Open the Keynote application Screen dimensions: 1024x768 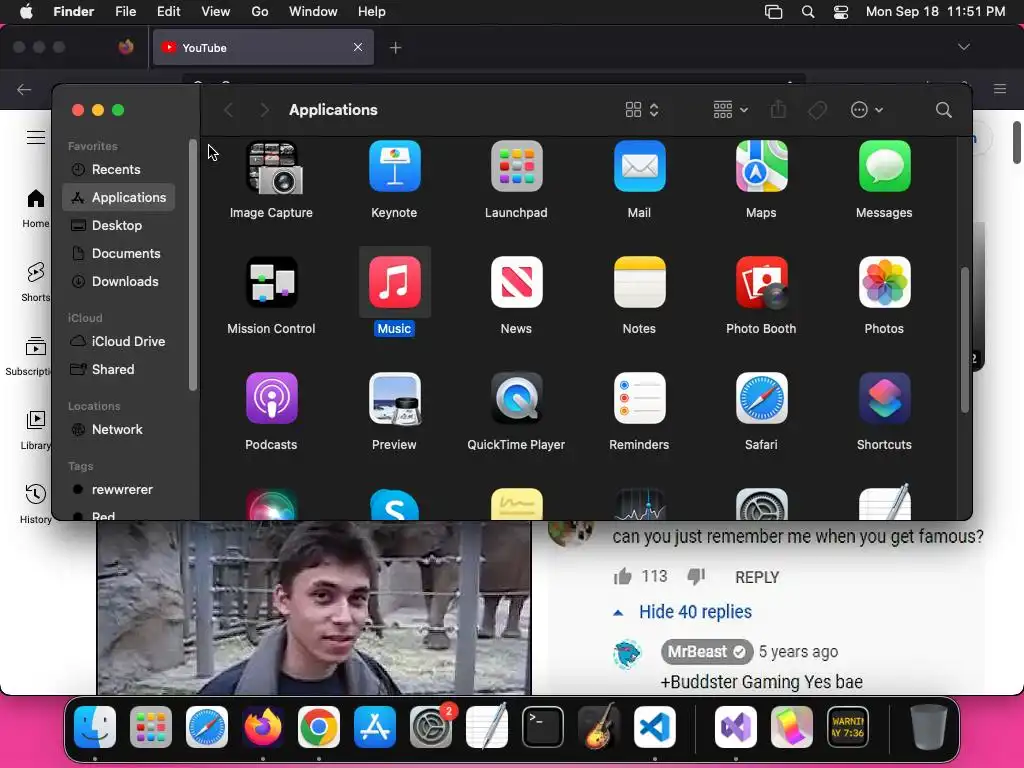[x=394, y=167]
